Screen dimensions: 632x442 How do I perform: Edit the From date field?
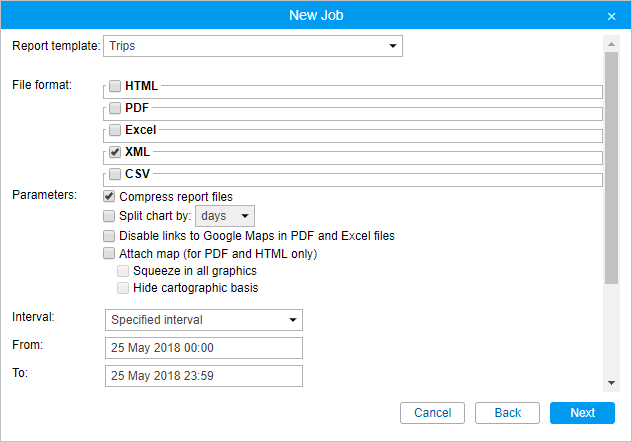click(x=204, y=348)
